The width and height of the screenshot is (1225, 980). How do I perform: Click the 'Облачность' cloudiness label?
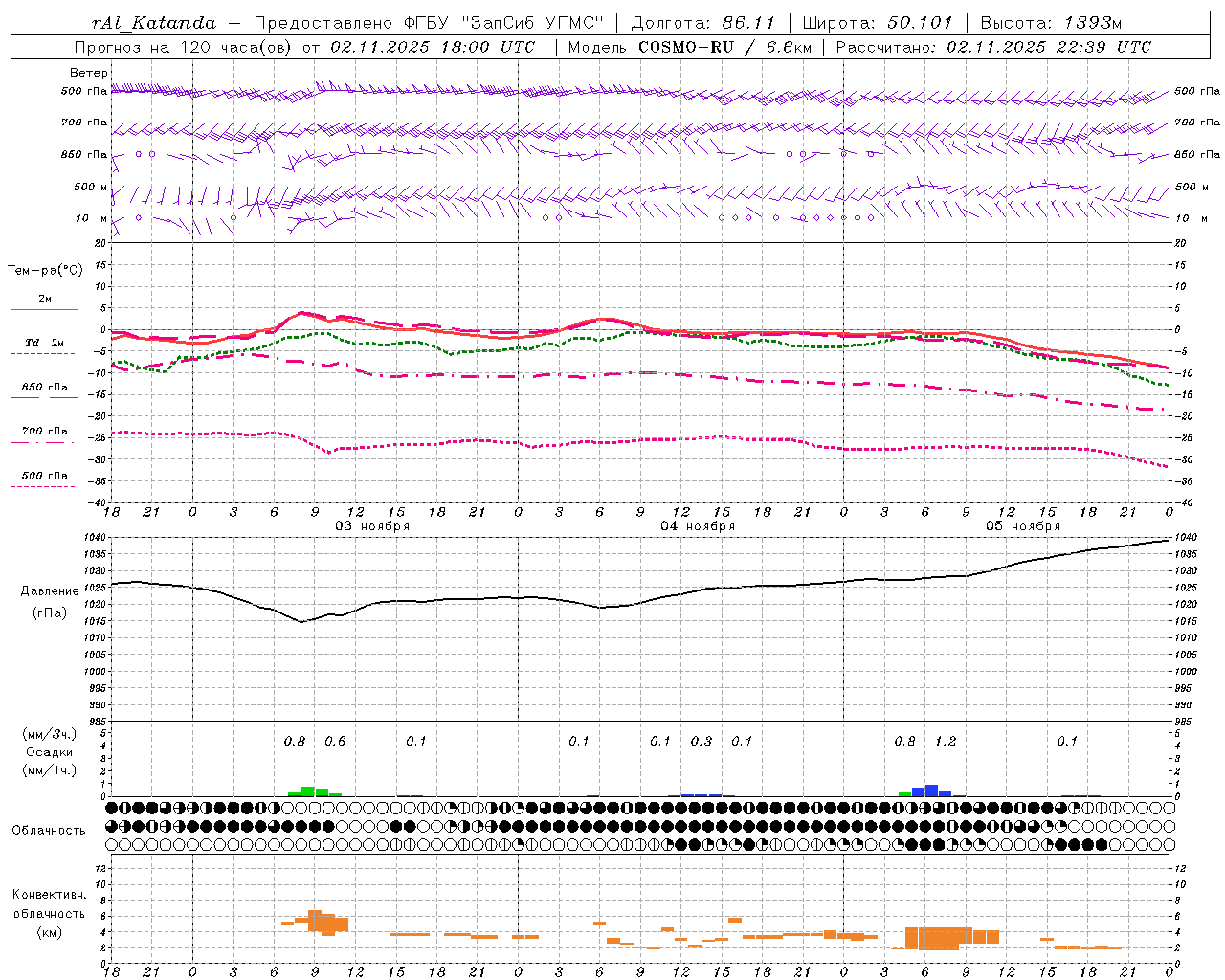point(49,831)
